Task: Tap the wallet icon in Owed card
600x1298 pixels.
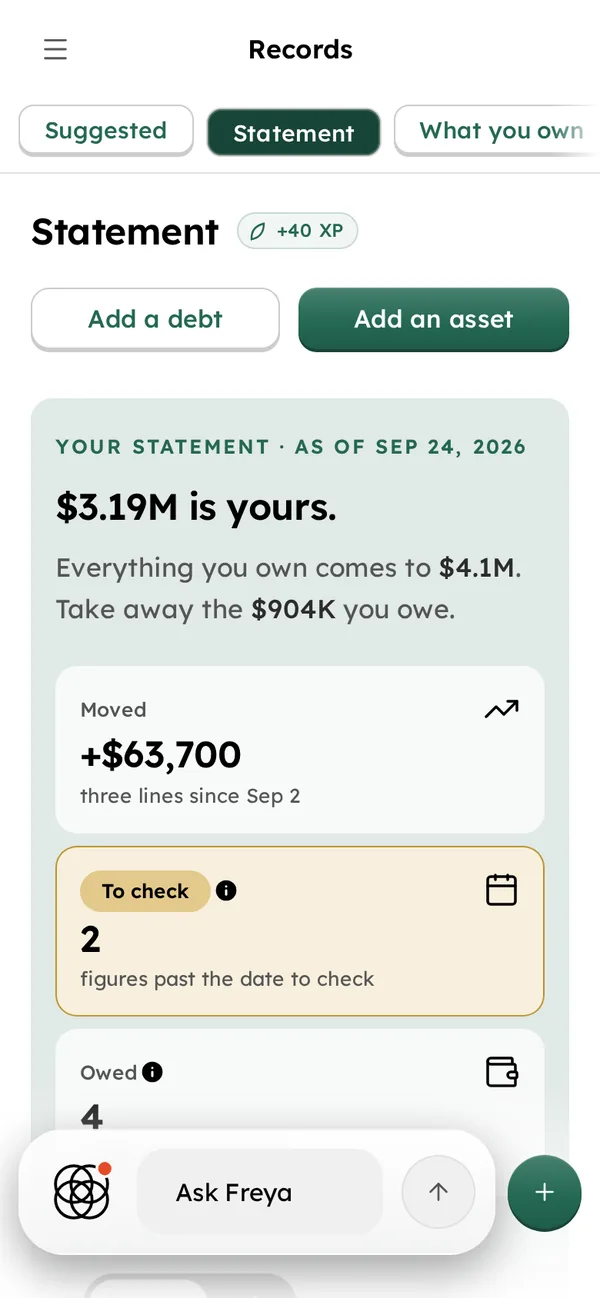Action: pos(501,1072)
